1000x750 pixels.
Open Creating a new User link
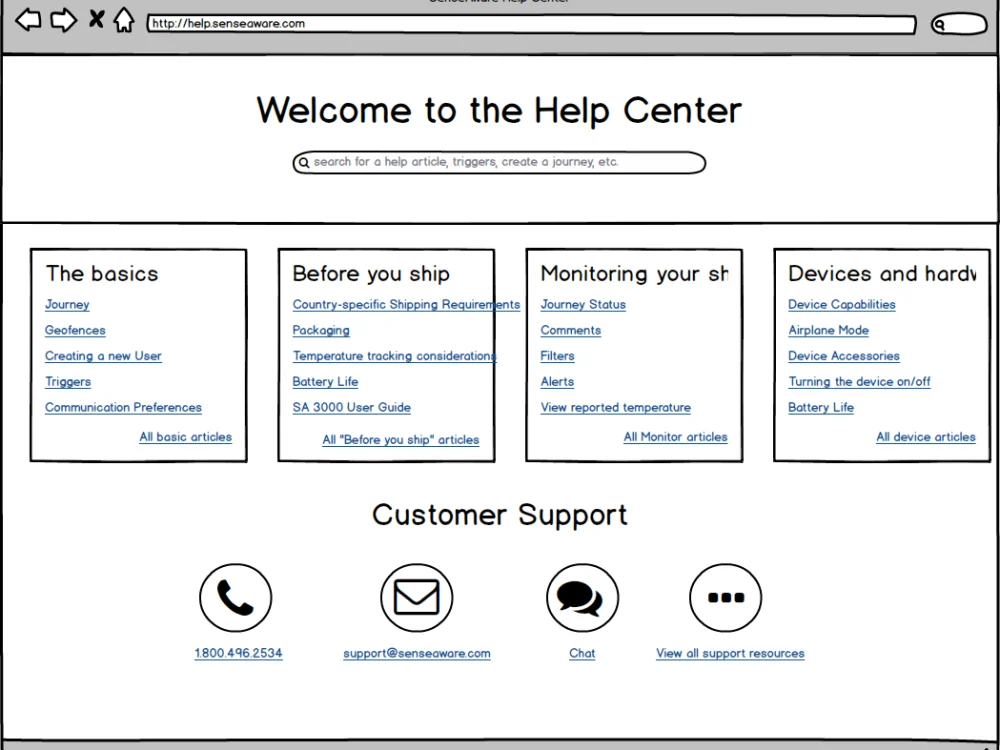click(103, 356)
